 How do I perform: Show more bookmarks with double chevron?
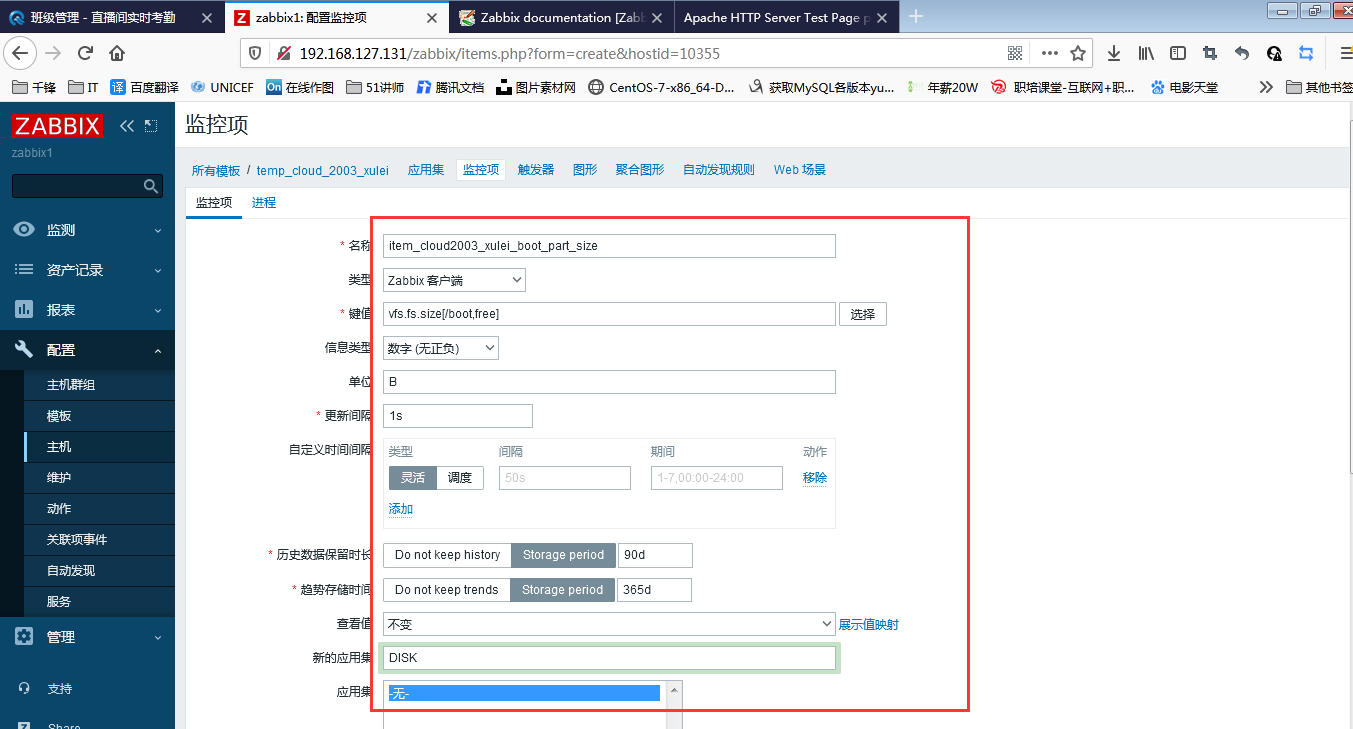click(x=1266, y=87)
